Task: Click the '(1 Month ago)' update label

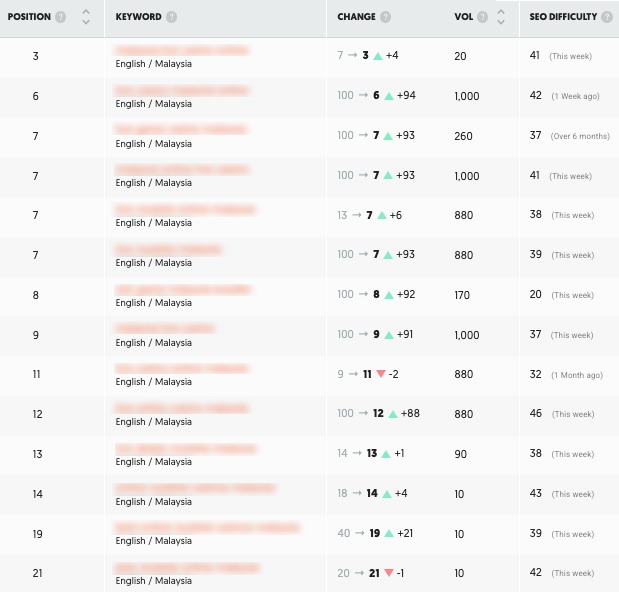Action: 577,375
